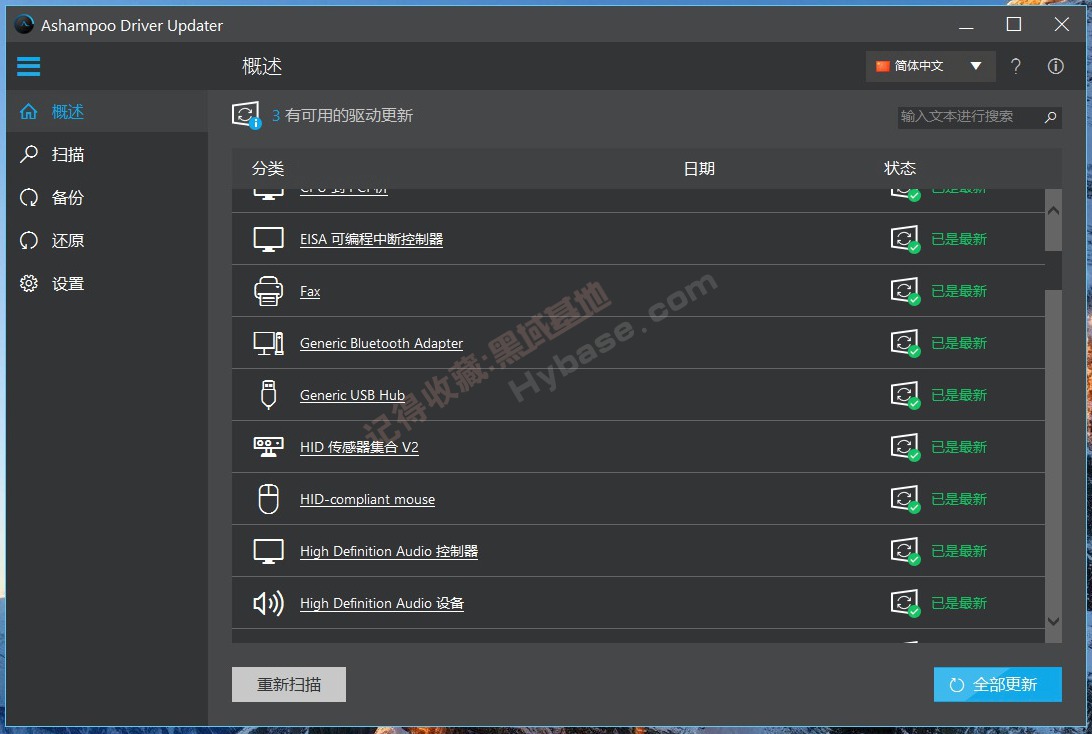The image size is (1092, 734).
Task: Click the USB plug icon of USB Hub row
Action: [x=268, y=395]
